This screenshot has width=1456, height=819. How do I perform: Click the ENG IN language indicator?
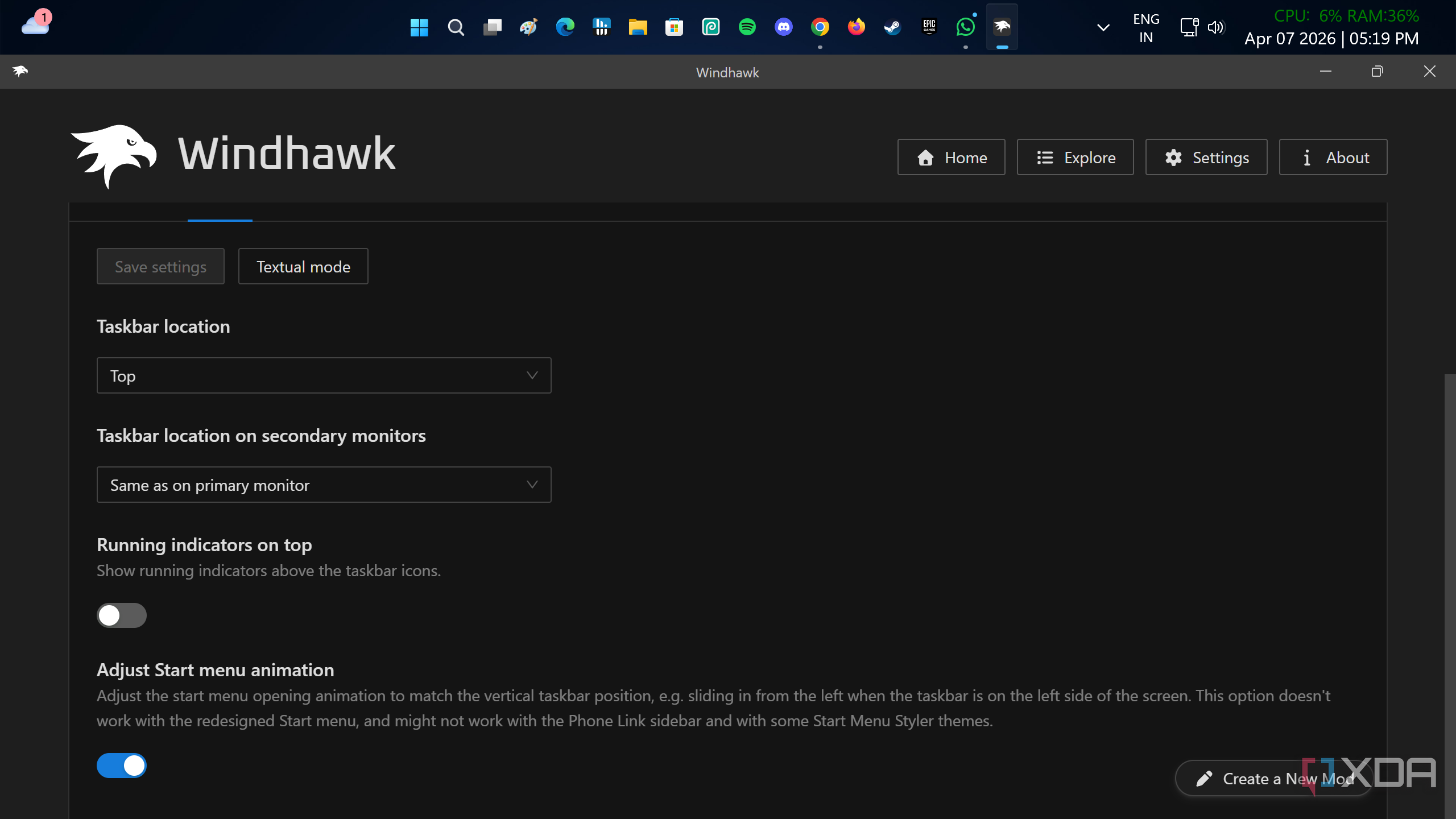coord(1146,28)
